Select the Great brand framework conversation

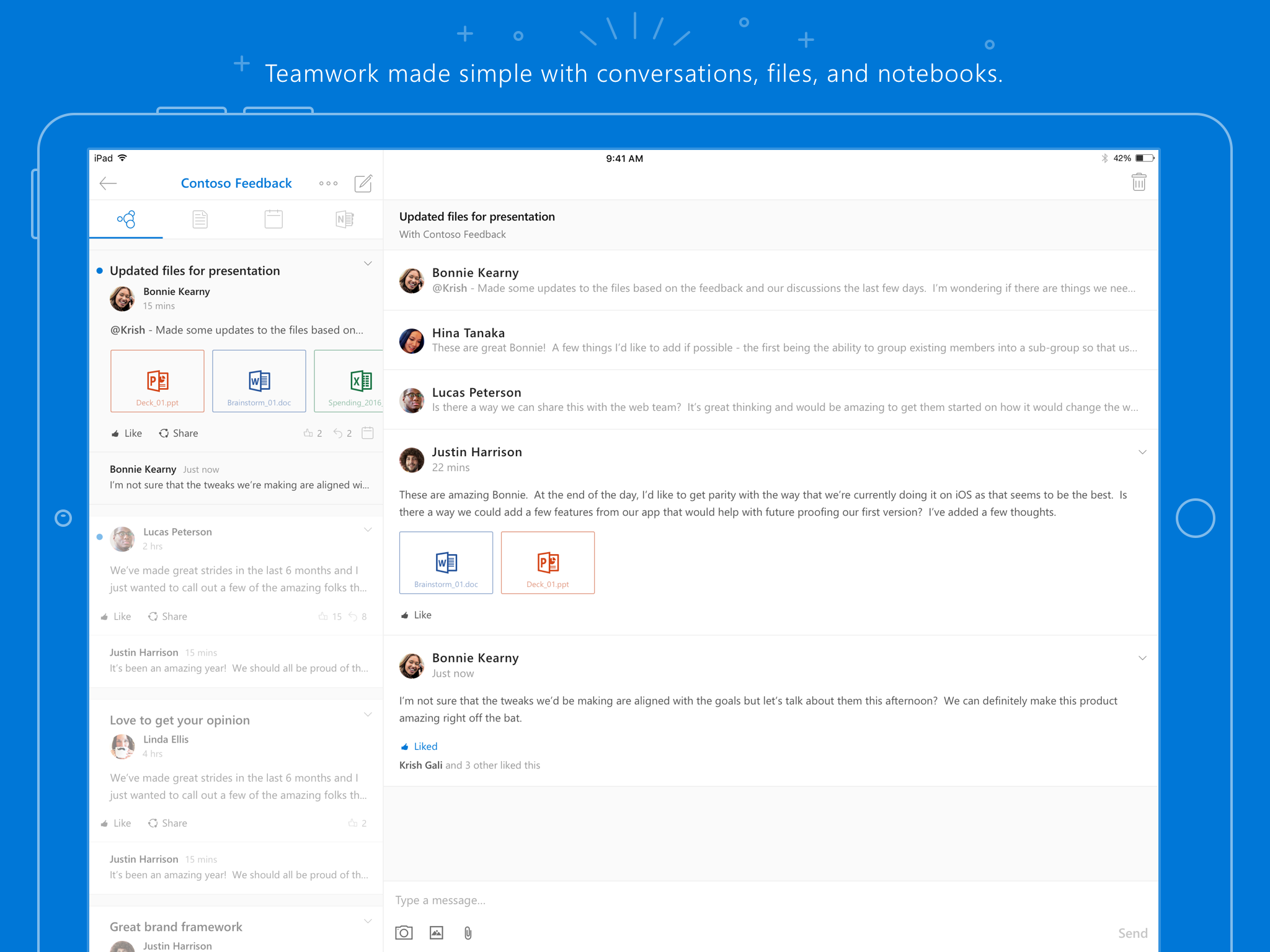pos(175,926)
